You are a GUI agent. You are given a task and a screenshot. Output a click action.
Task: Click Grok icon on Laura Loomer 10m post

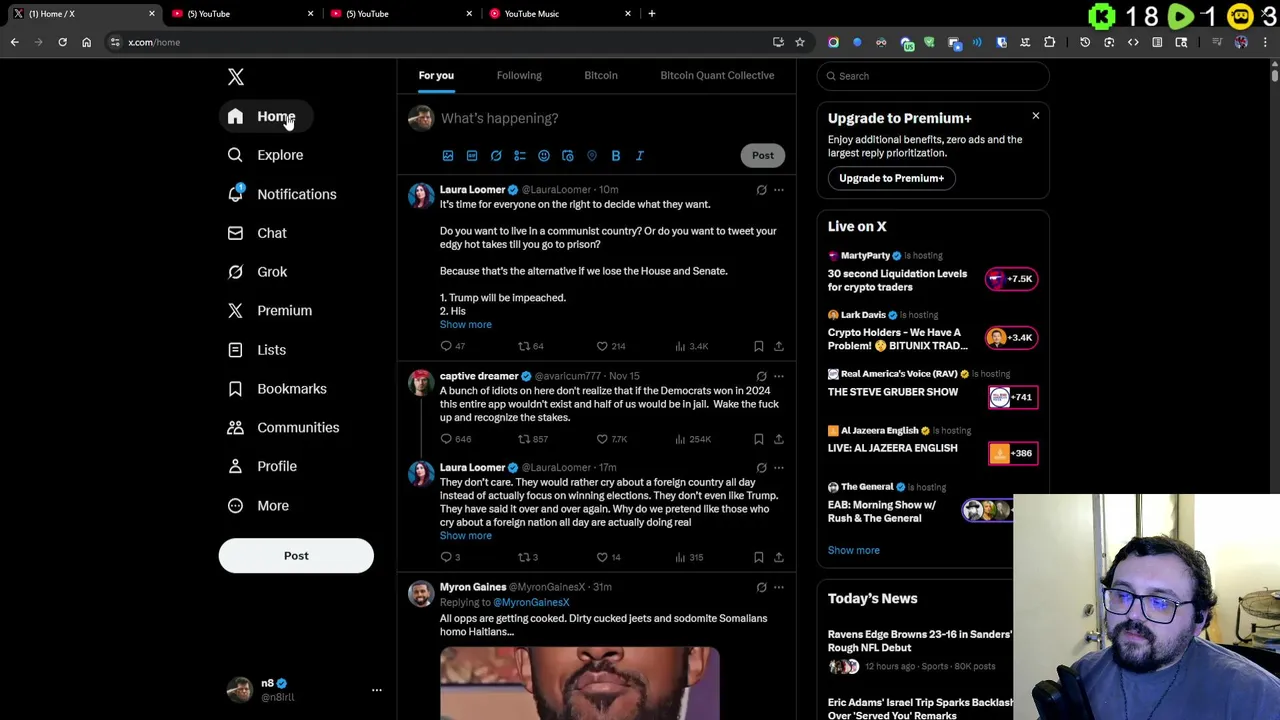(x=761, y=190)
